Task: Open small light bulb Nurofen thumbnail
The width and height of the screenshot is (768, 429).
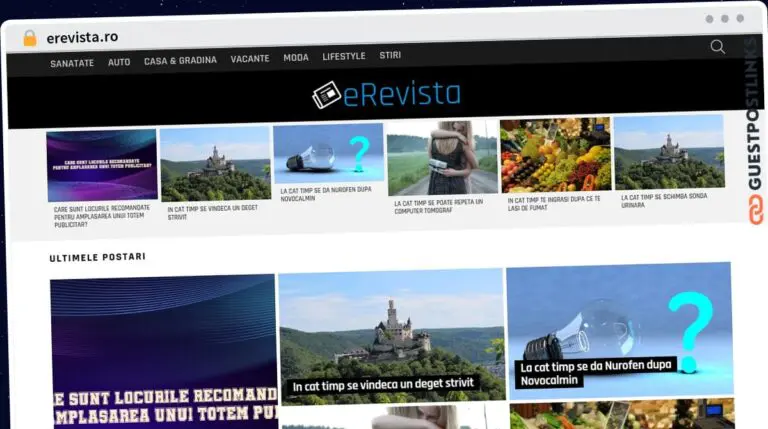Action: (x=329, y=153)
